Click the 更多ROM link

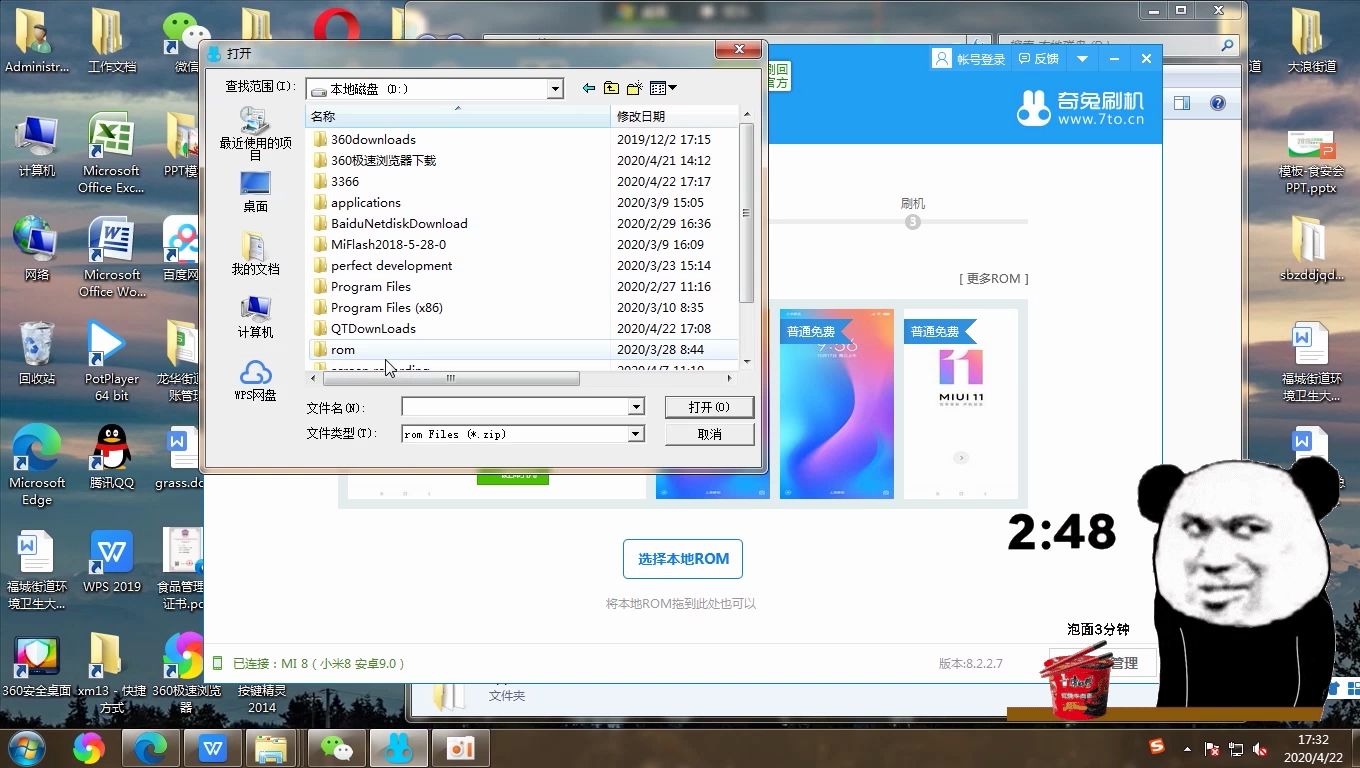click(x=993, y=279)
